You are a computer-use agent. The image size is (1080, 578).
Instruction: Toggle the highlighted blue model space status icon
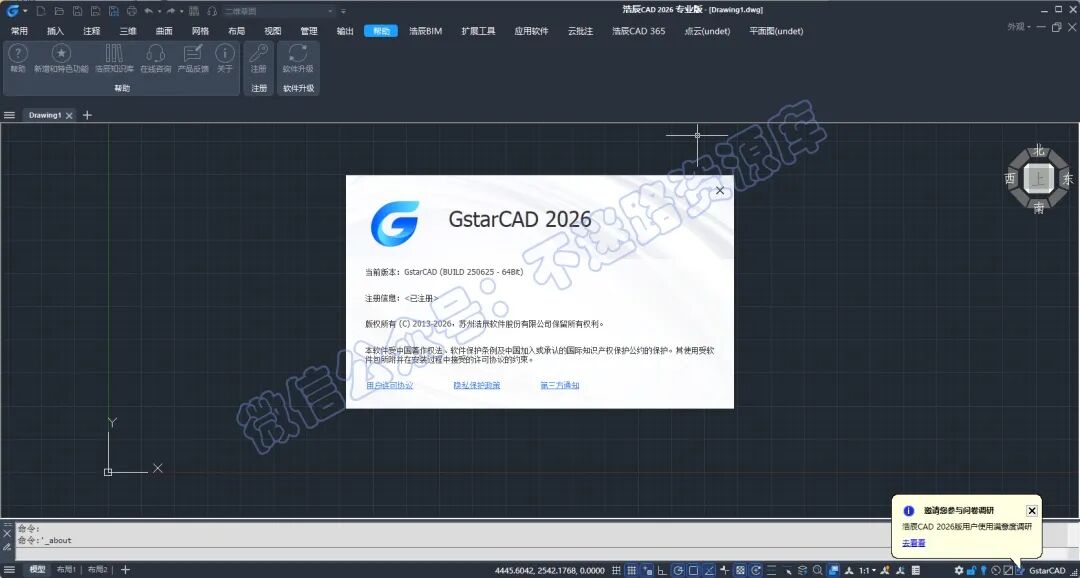coord(833,570)
